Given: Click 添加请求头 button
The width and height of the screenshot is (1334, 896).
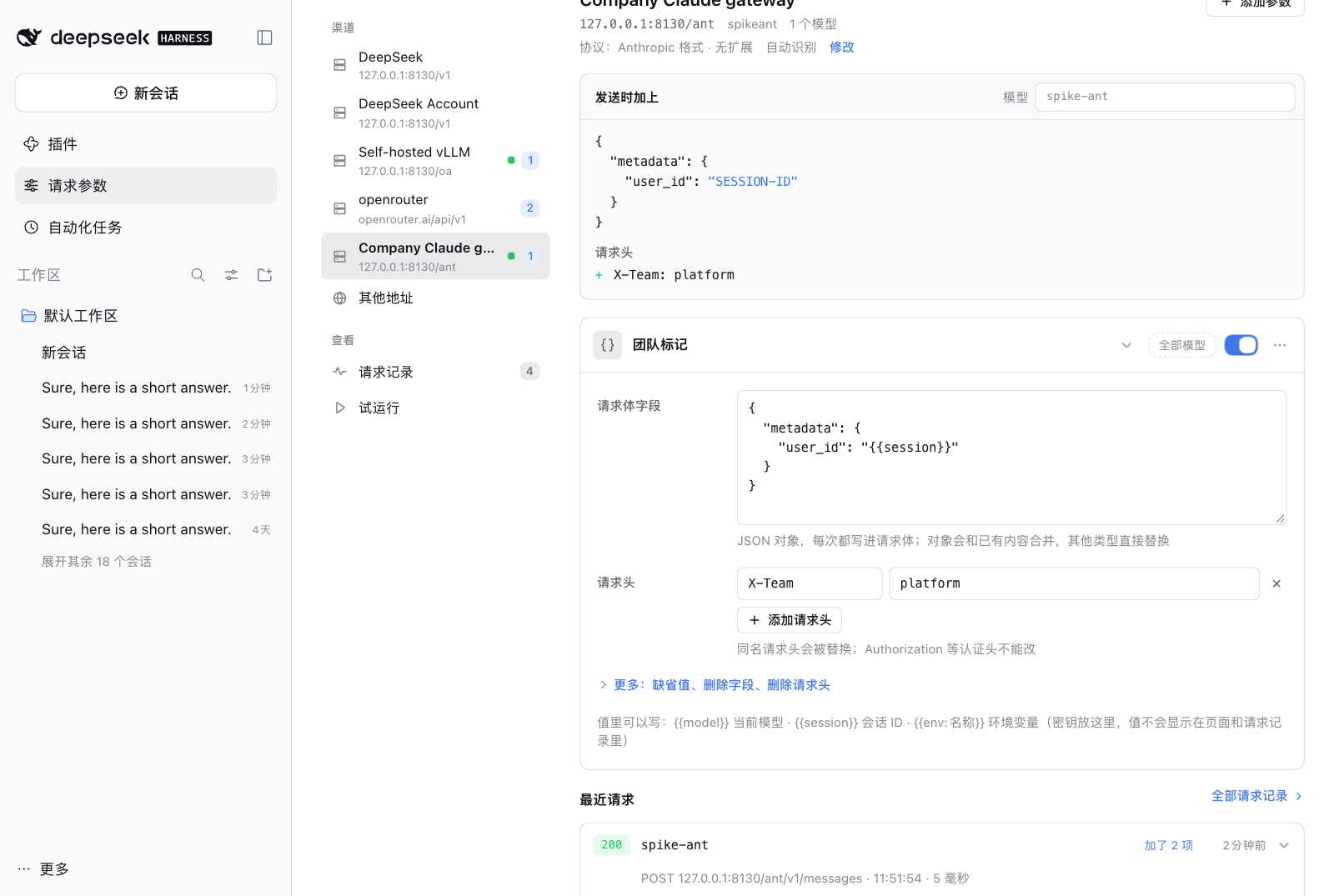Looking at the screenshot, I should (x=789, y=620).
